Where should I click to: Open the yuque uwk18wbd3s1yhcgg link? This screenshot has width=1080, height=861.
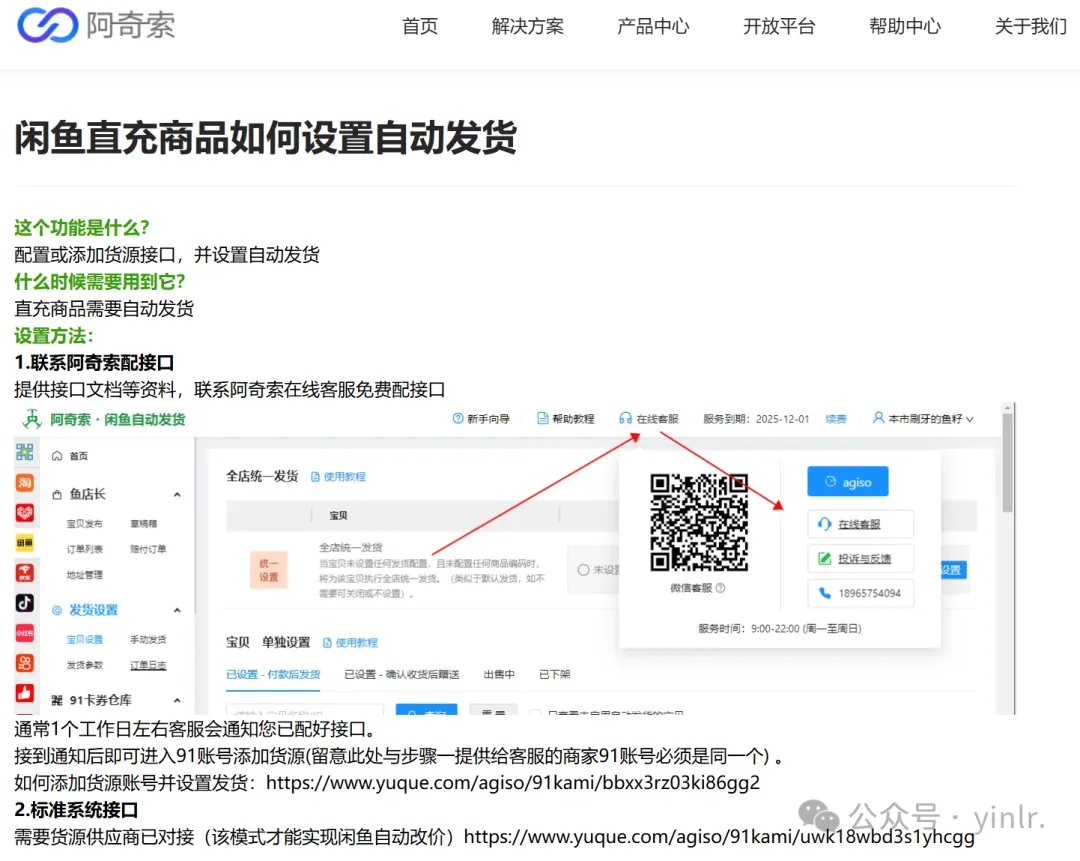click(719, 838)
